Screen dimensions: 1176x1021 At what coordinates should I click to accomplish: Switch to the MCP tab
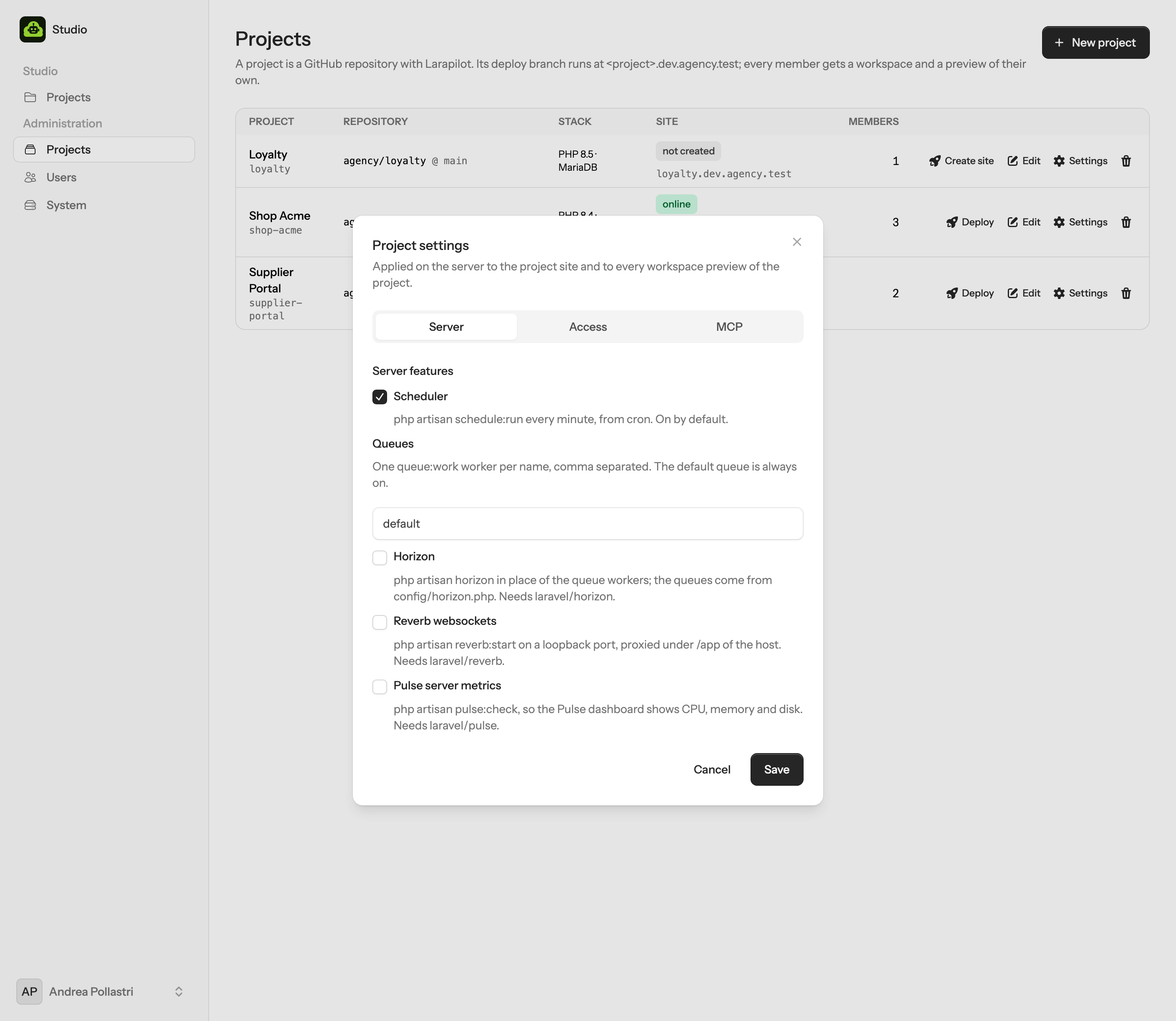point(729,327)
